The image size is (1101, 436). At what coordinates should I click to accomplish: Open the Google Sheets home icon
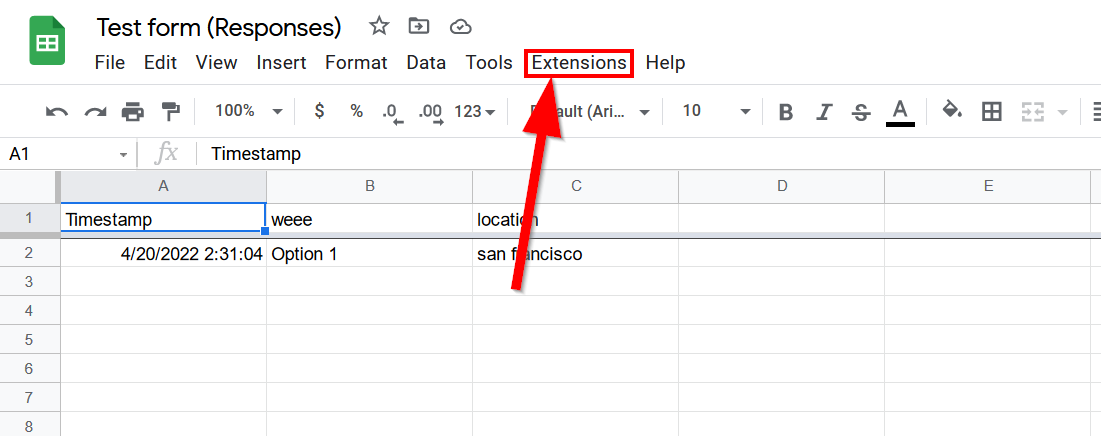47,44
